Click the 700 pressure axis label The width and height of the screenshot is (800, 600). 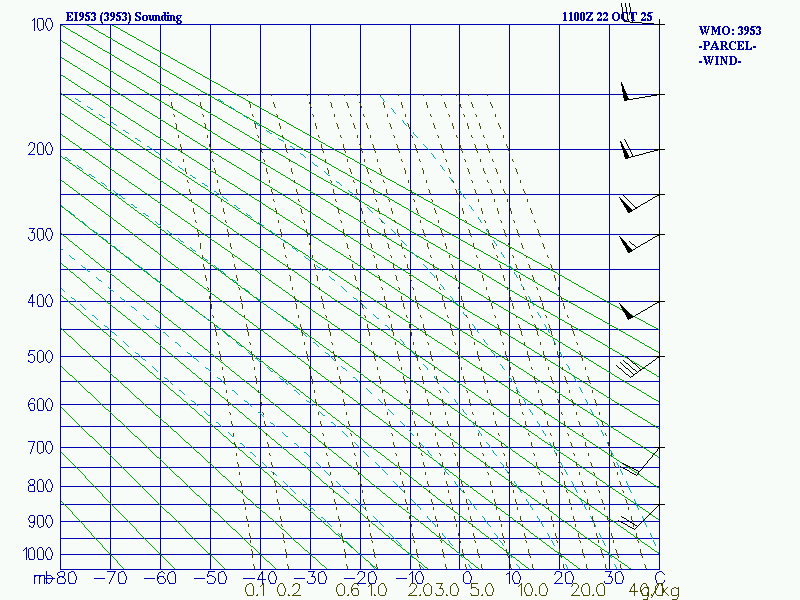tap(40, 447)
